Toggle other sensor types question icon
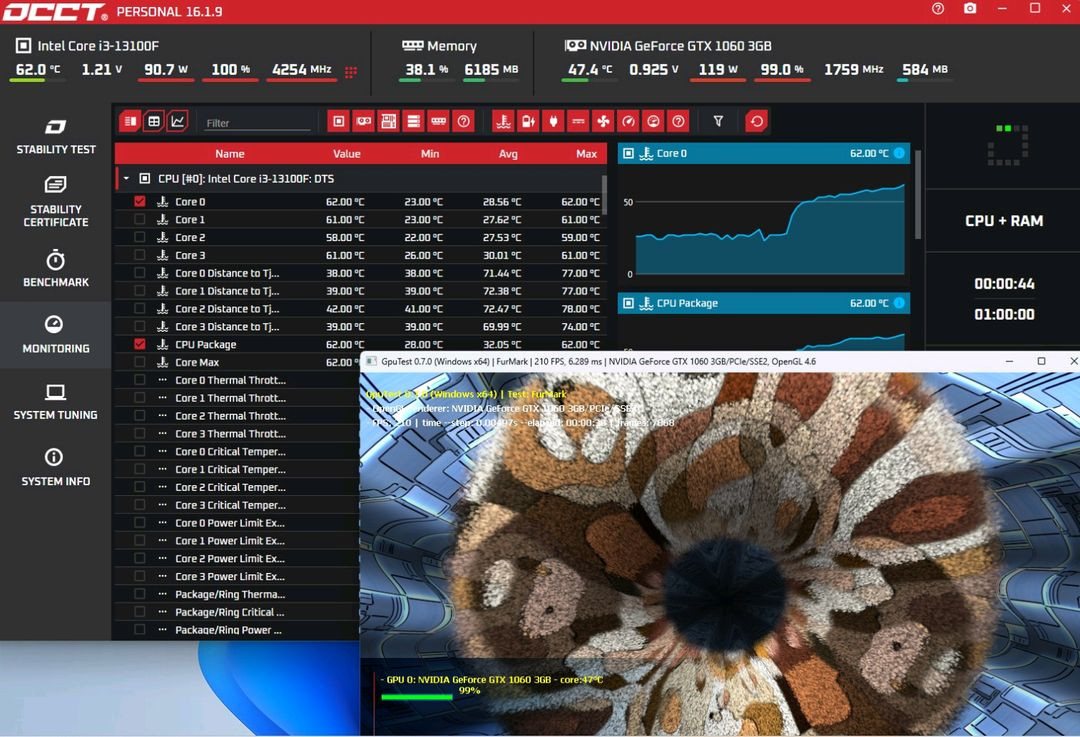The height and width of the screenshot is (737, 1080). point(678,122)
